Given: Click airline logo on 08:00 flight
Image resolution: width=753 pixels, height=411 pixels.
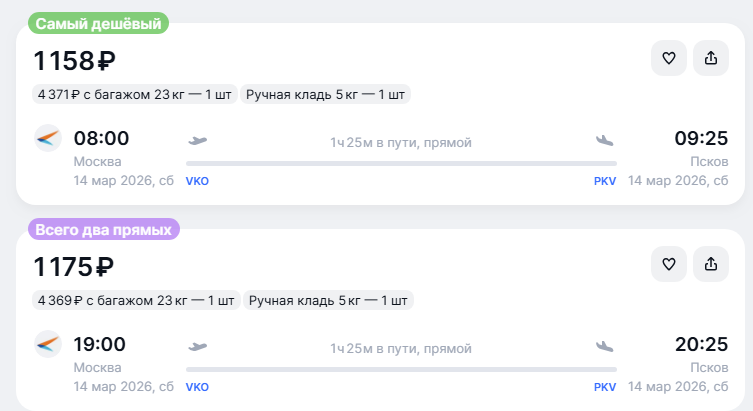Looking at the screenshot, I should pyautogui.click(x=48, y=139).
